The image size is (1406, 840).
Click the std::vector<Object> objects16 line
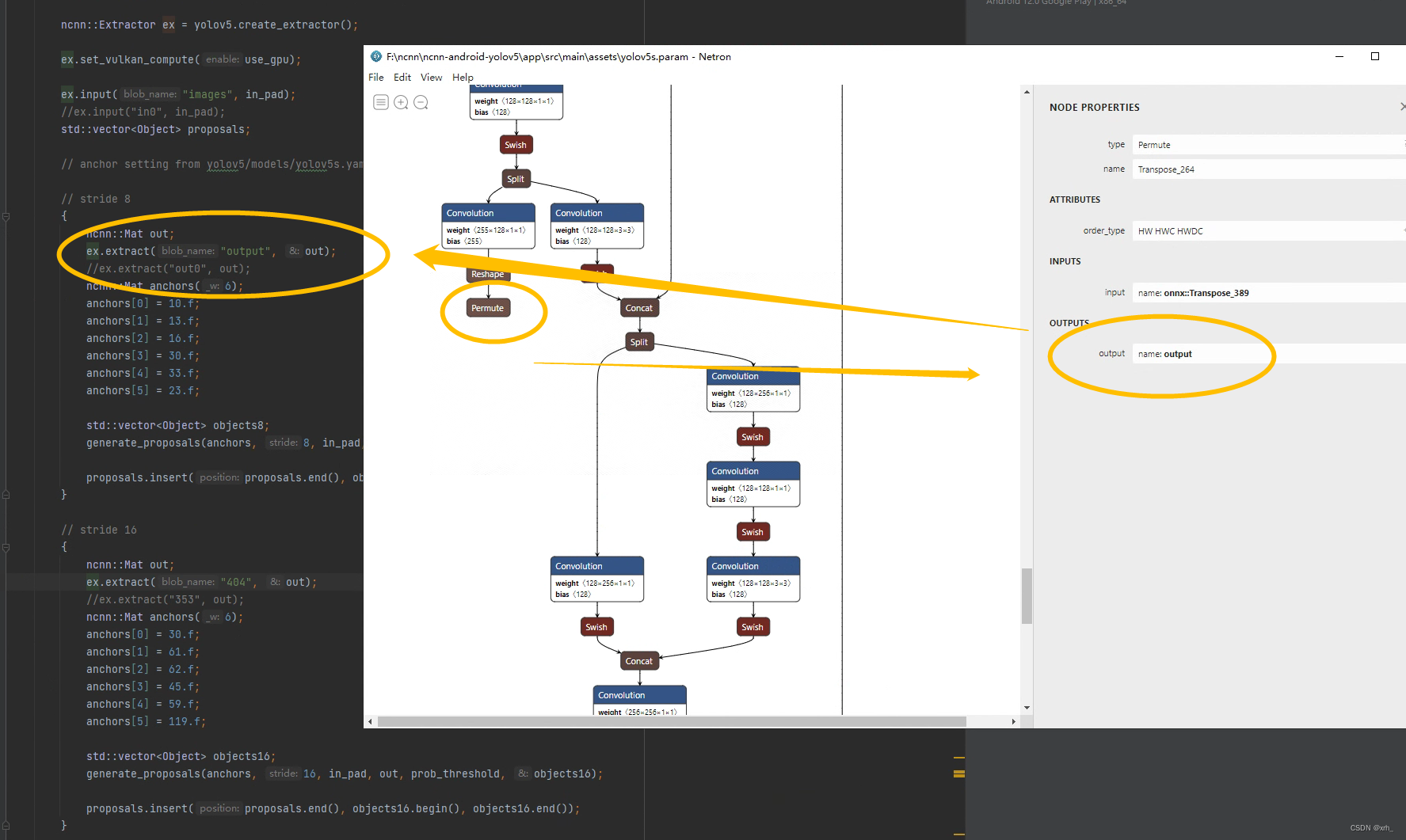(x=181, y=756)
